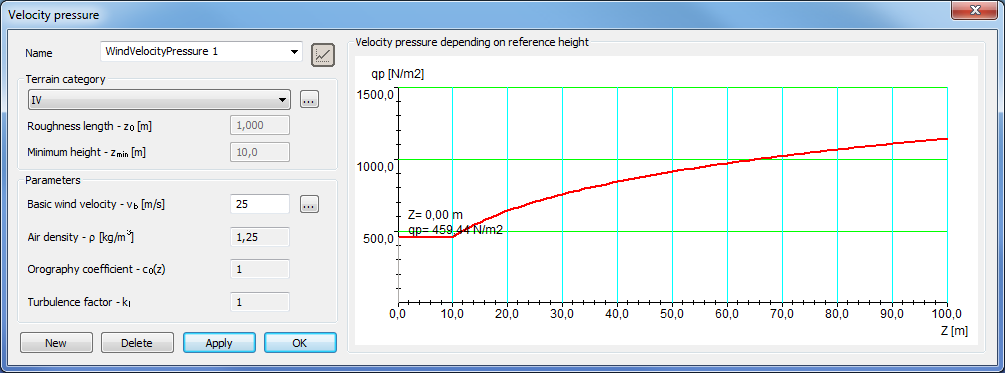Click the graph icon beside the Name field

324,54
